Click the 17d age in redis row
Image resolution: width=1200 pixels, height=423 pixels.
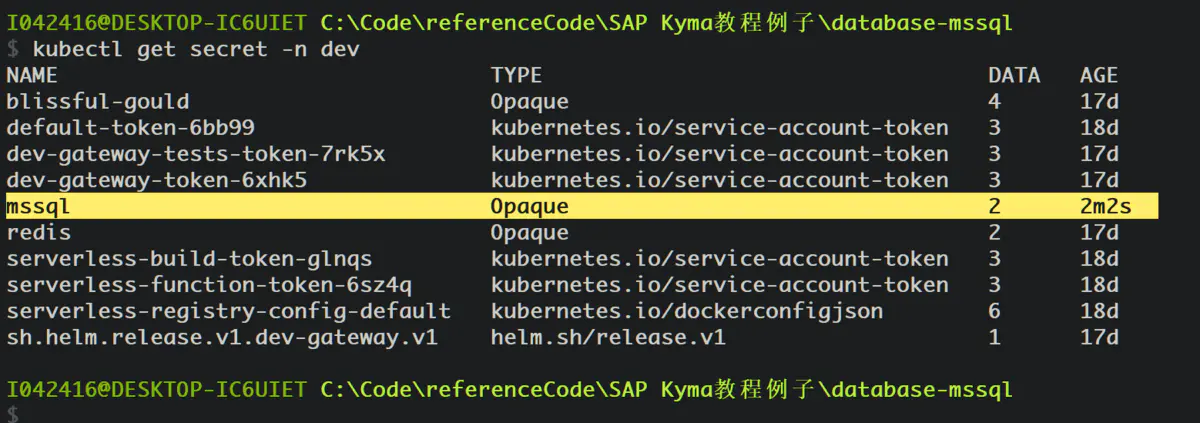coord(1099,232)
